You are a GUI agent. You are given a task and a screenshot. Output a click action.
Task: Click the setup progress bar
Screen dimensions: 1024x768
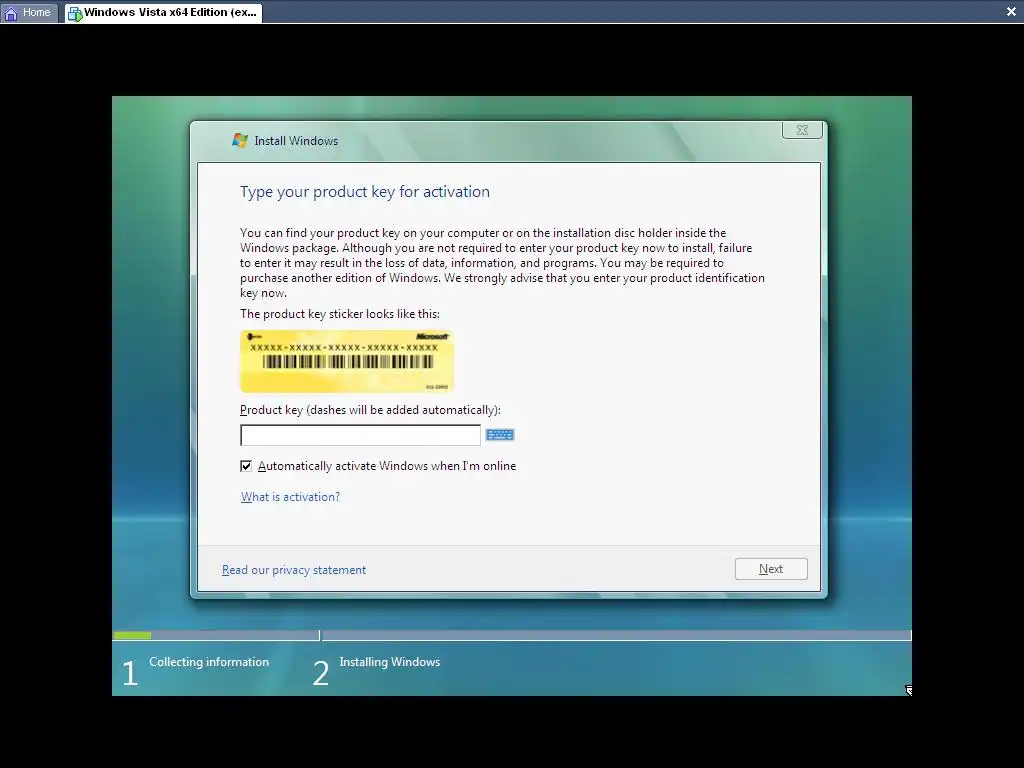512,635
